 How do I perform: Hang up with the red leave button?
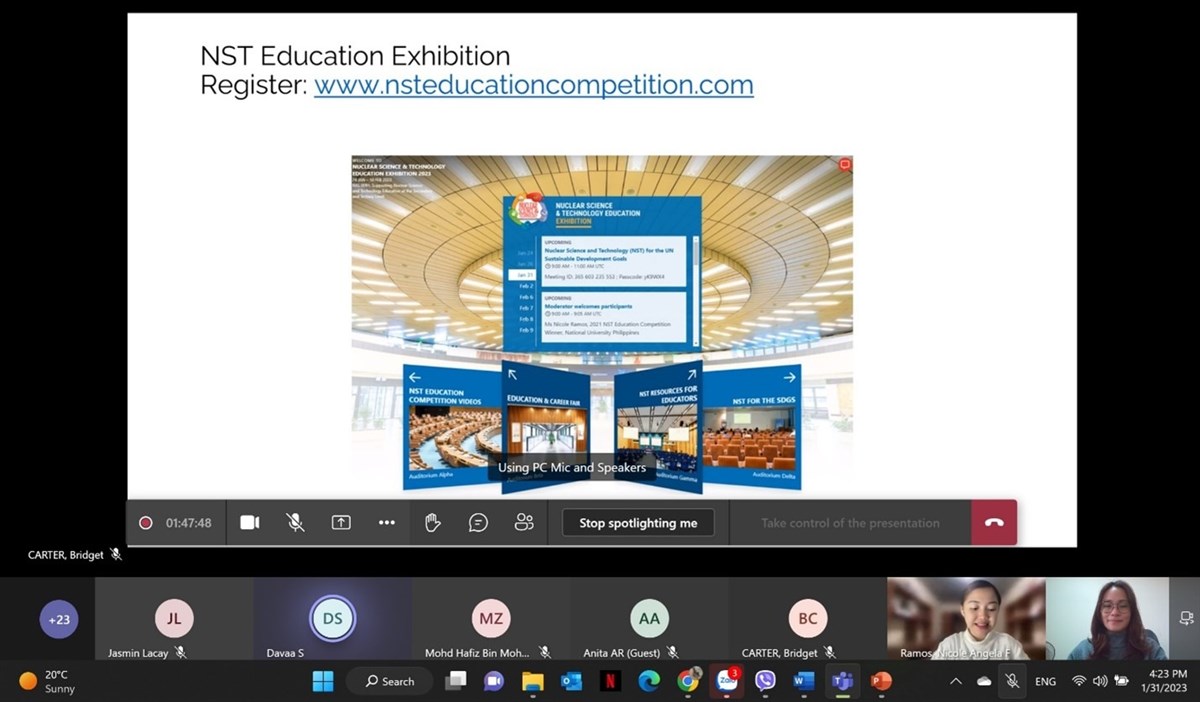pos(993,523)
